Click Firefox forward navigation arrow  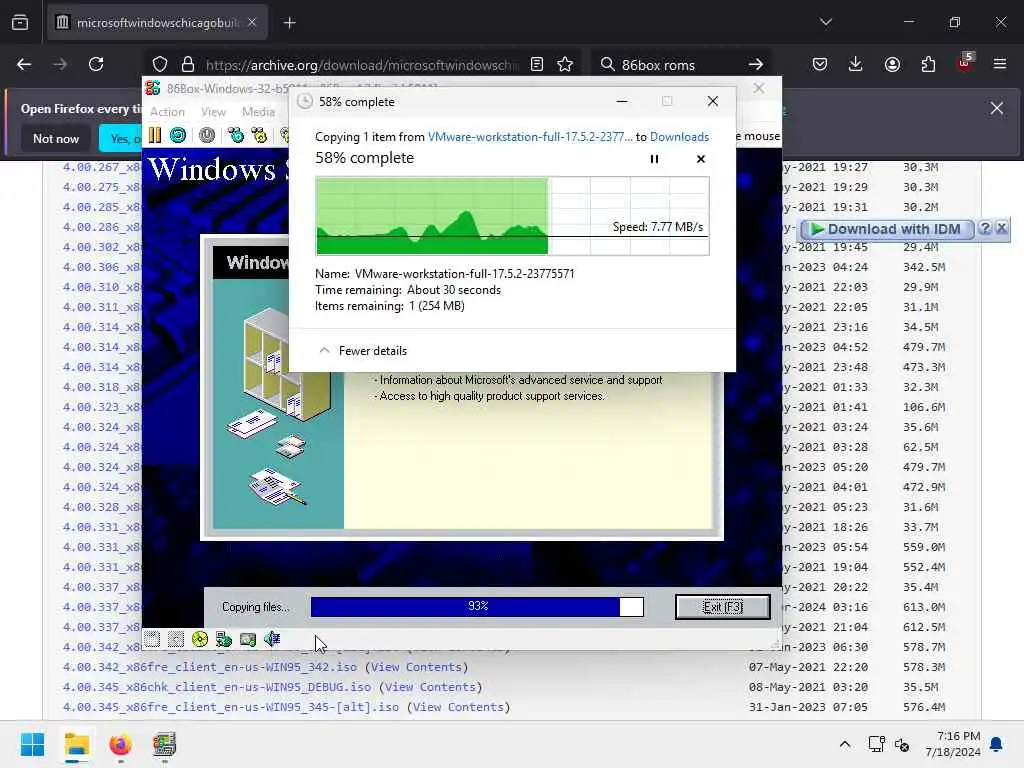click(60, 64)
